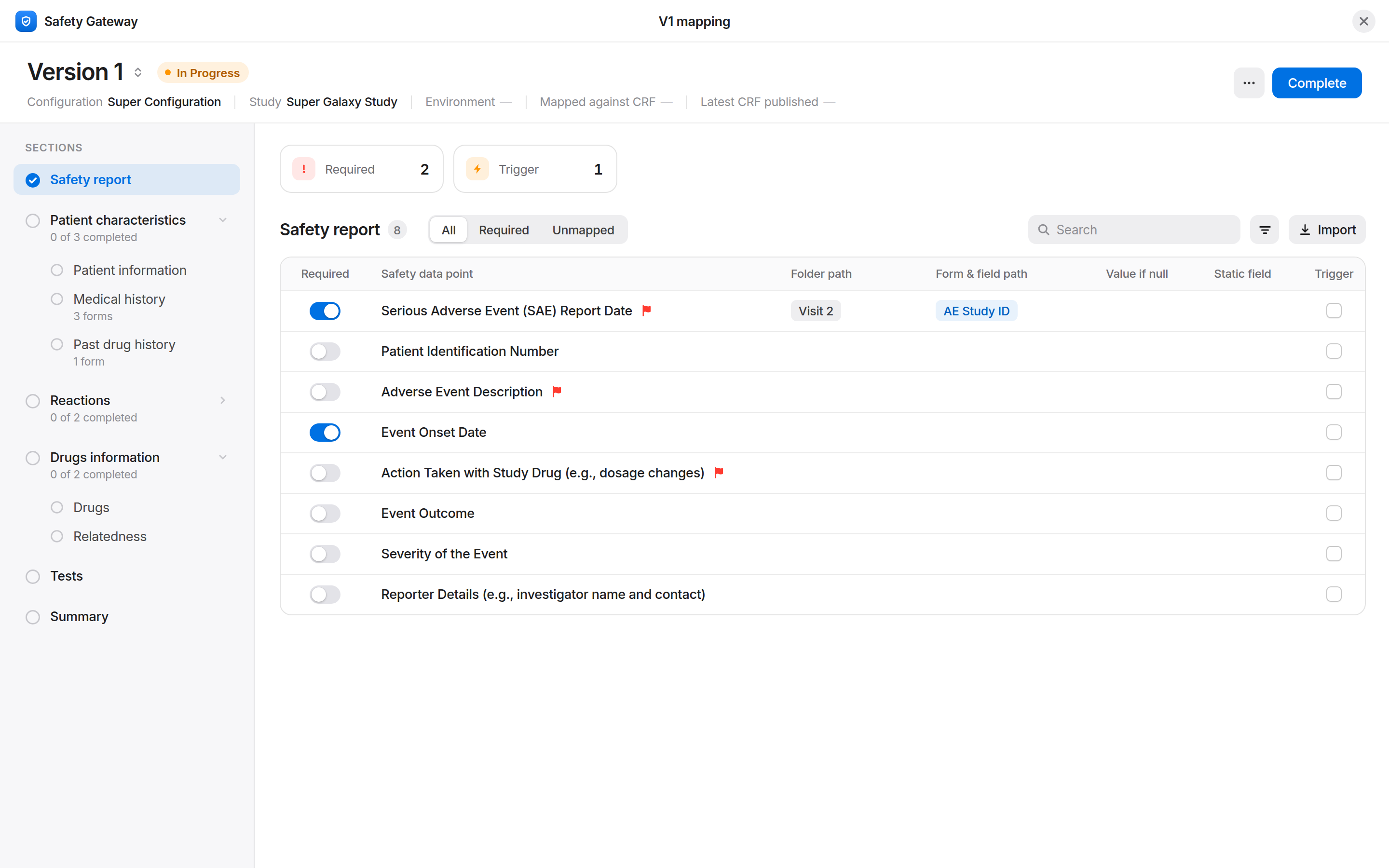1389x868 pixels.
Task: Enable Required for Patient Identification Number
Action: pyautogui.click(x=325, y=352)
